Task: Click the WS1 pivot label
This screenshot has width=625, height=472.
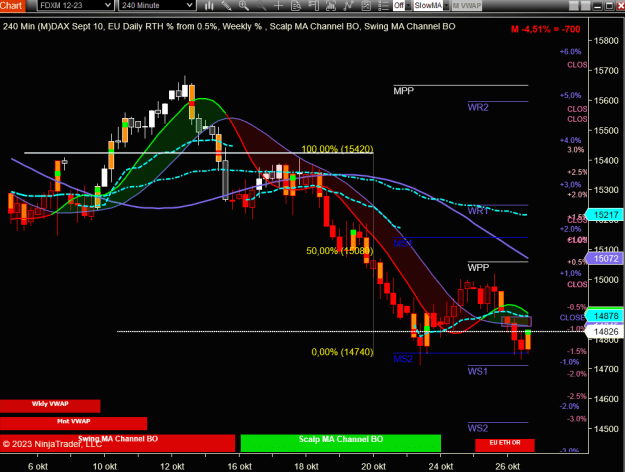Action: [x=478, y=372]
